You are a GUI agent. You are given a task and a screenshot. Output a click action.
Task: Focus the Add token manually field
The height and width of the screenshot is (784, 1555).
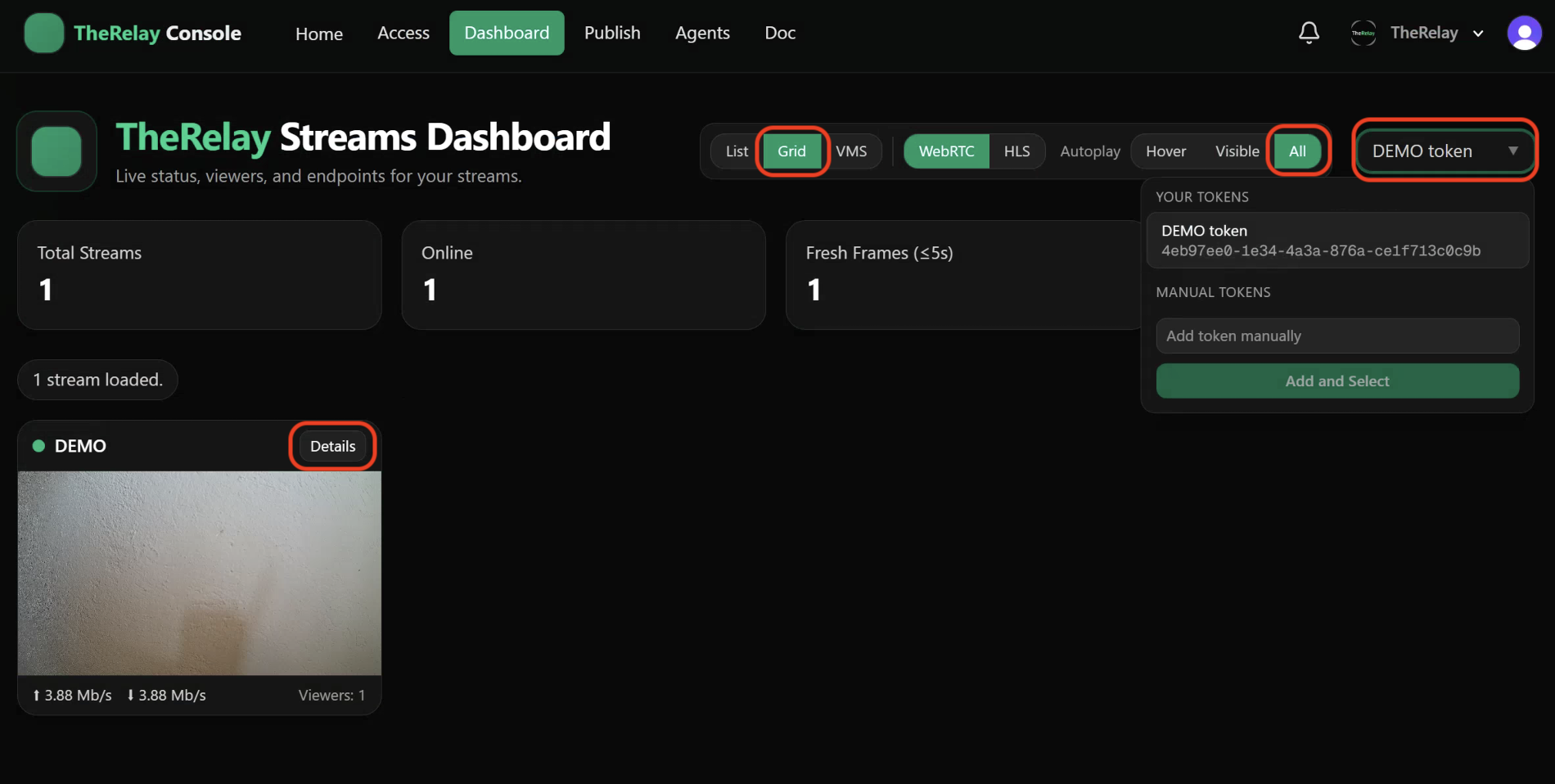click(1337, 336)
